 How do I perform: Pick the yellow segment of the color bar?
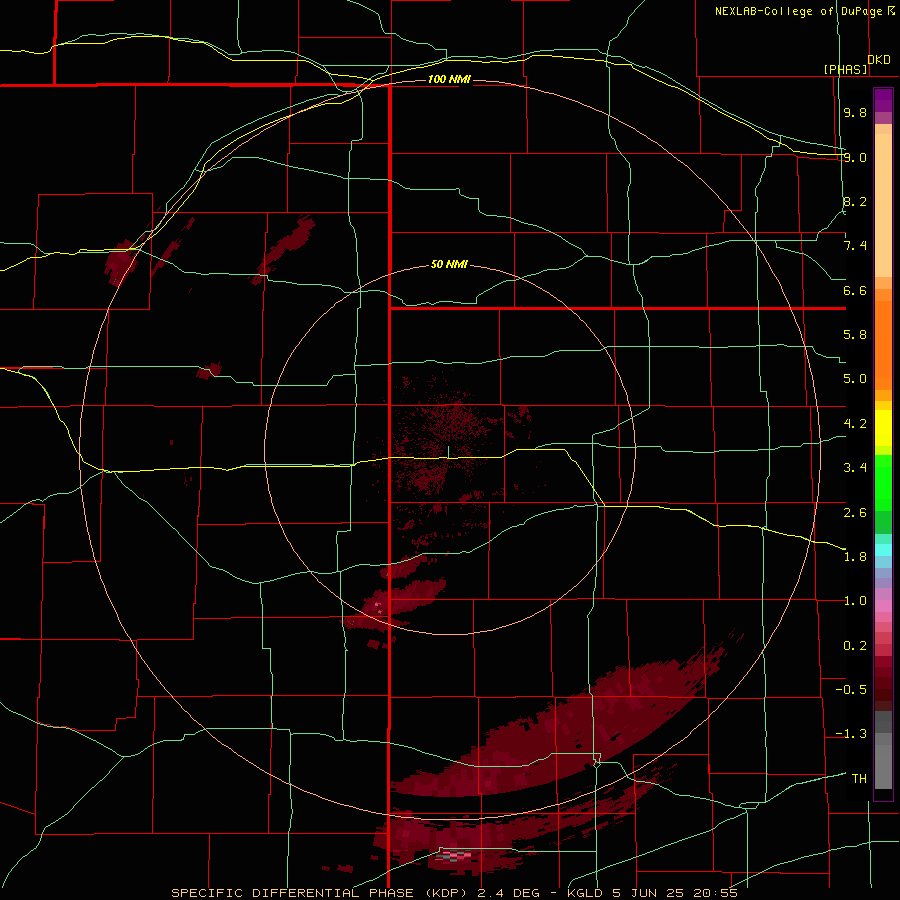pyautogui.click(x=883, y=428)
